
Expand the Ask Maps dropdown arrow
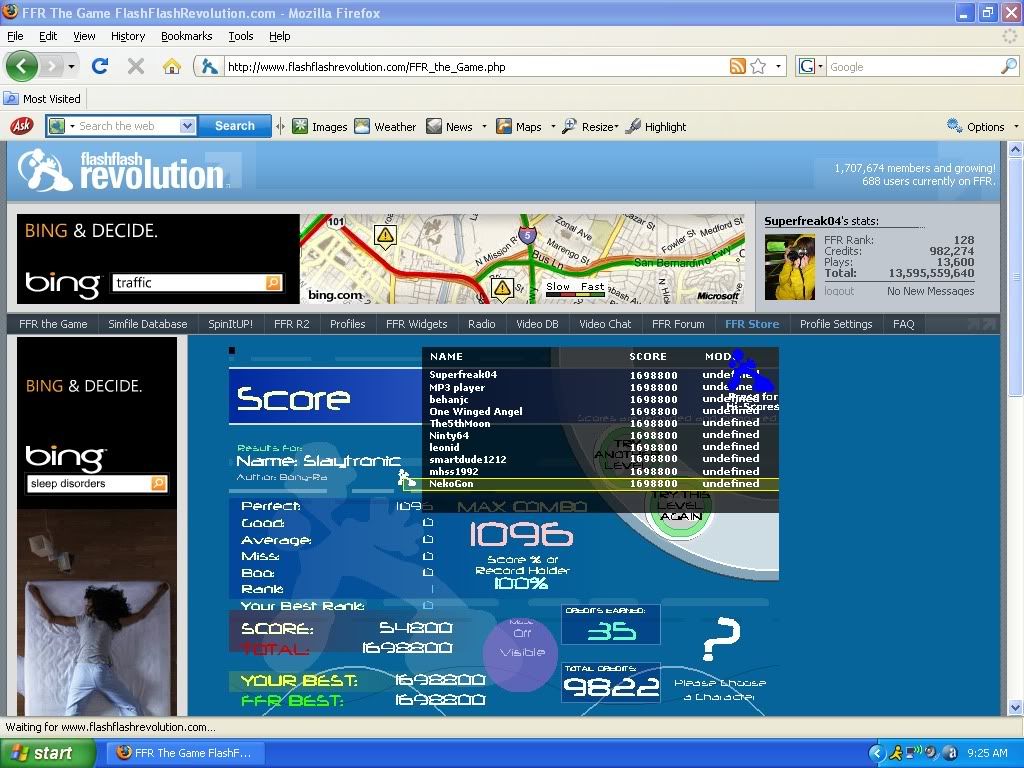tap(552, 127)
